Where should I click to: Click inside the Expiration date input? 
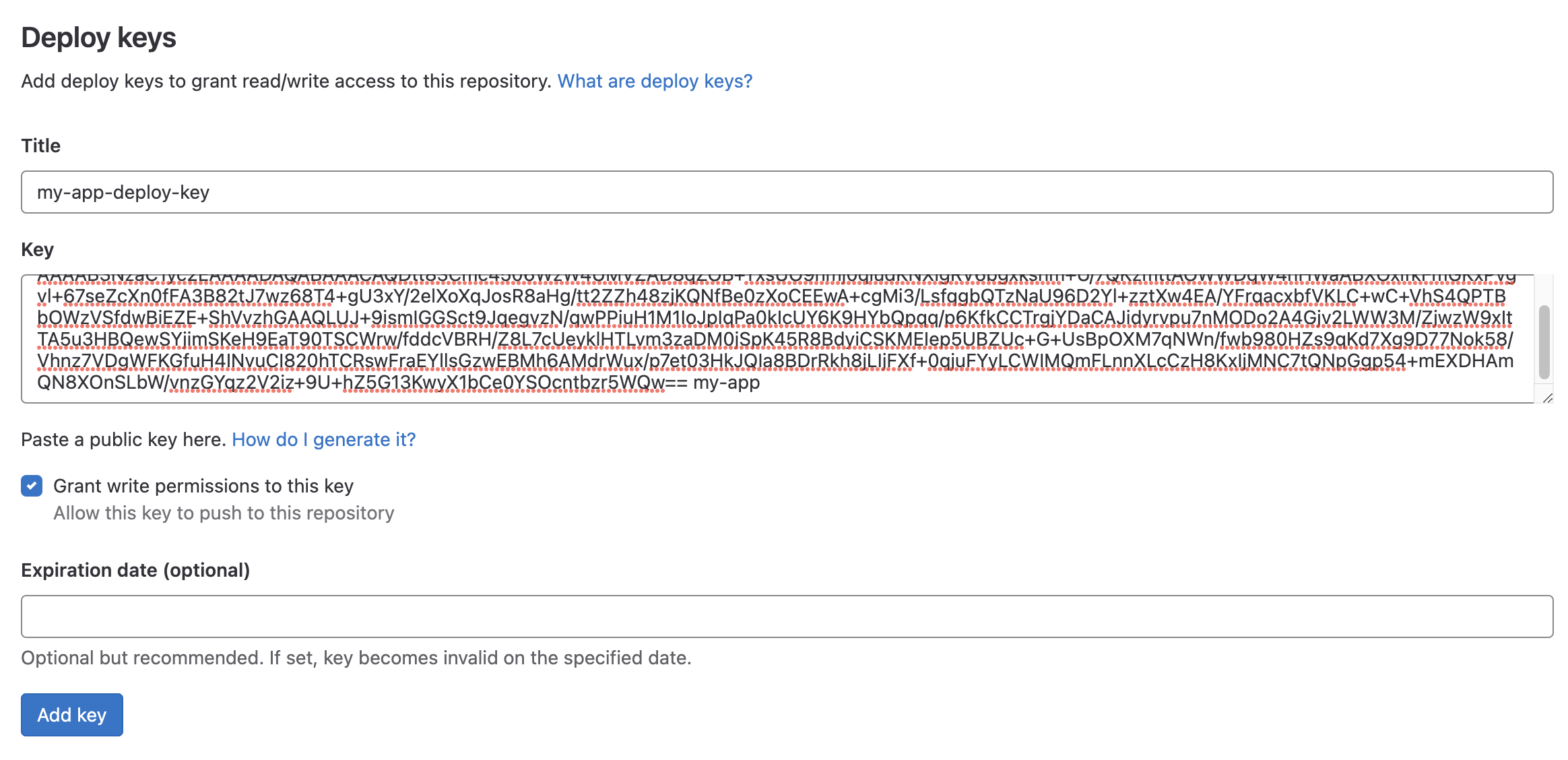786,616
